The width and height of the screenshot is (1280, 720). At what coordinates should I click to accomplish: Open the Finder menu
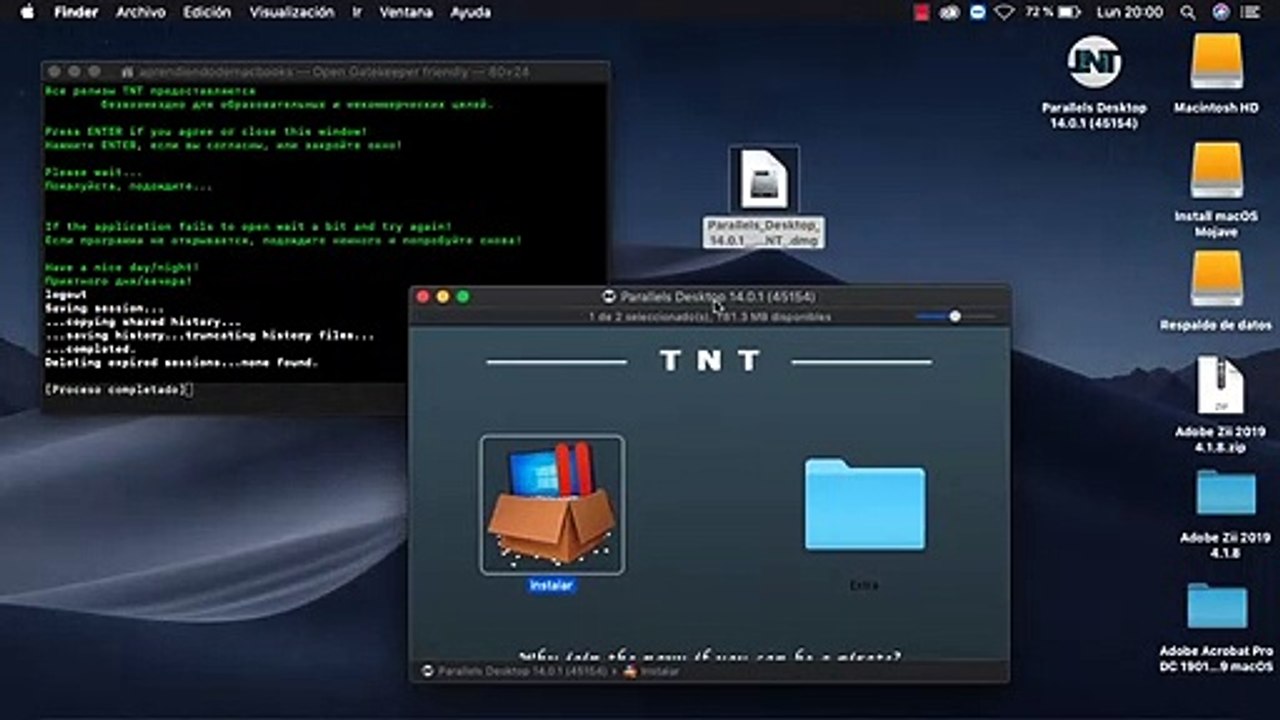(x=76, y=12)
